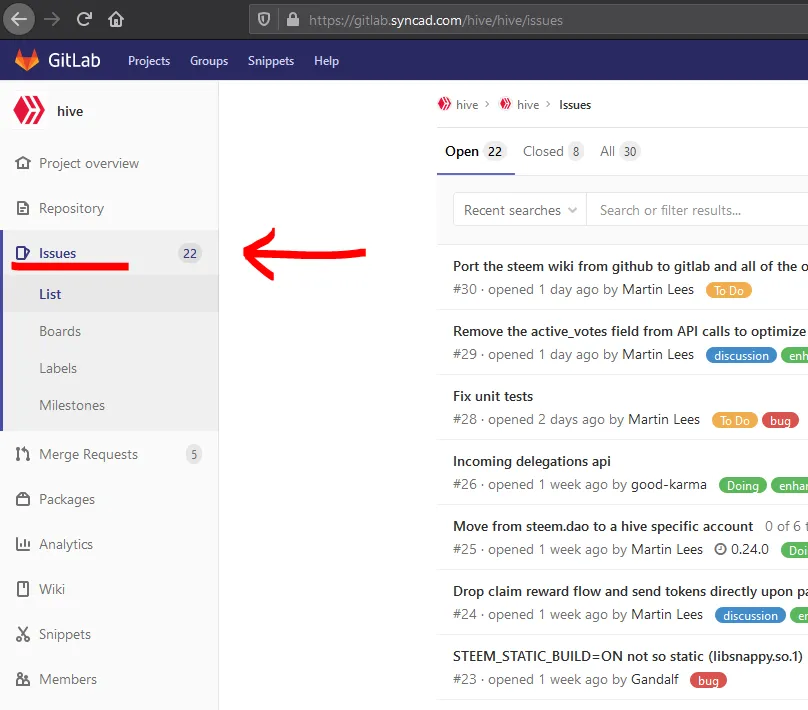Expand the Recent searches dropdown
Viewport: 808px width, 710px height.
(520, 210)
